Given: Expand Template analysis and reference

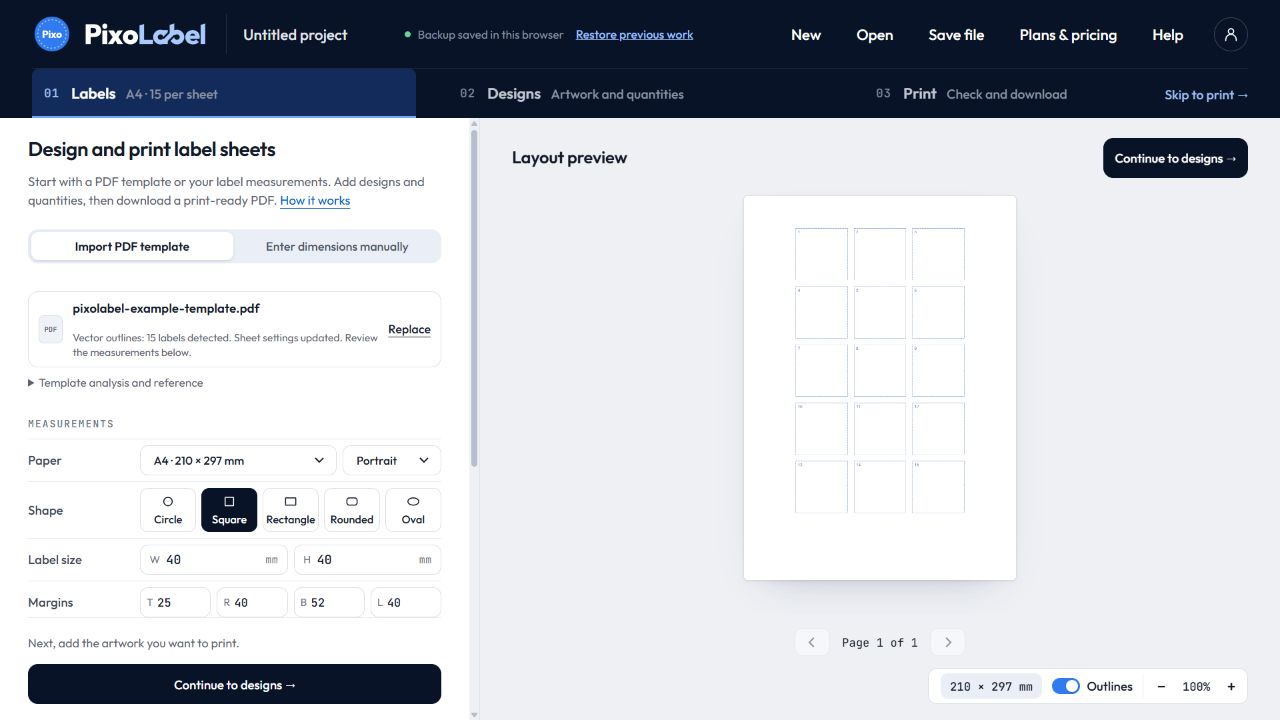Looking at the screenshot, I should pos(116,383).
